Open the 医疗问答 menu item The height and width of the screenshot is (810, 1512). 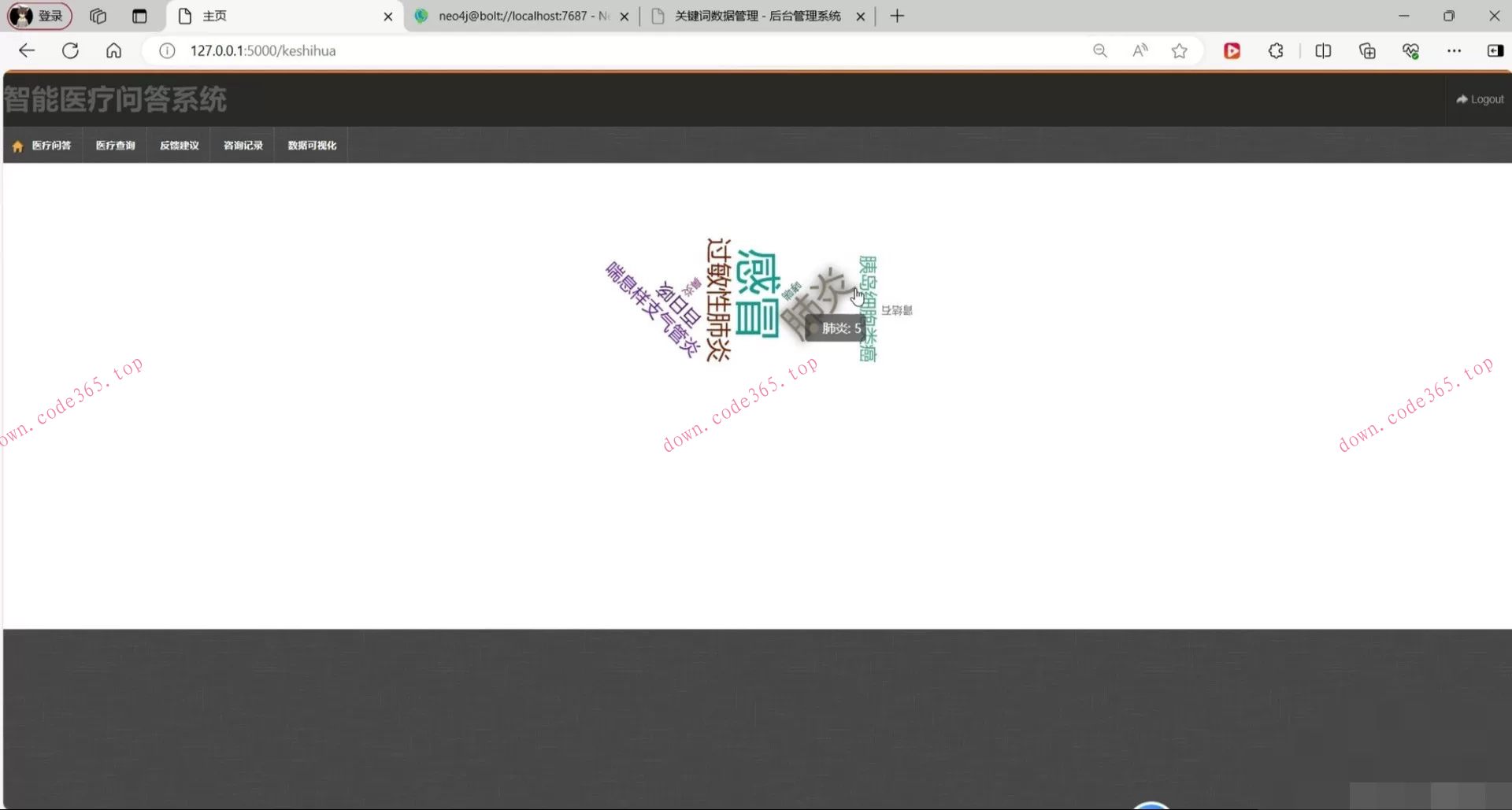pyautogui.click(x=43, y=145)
